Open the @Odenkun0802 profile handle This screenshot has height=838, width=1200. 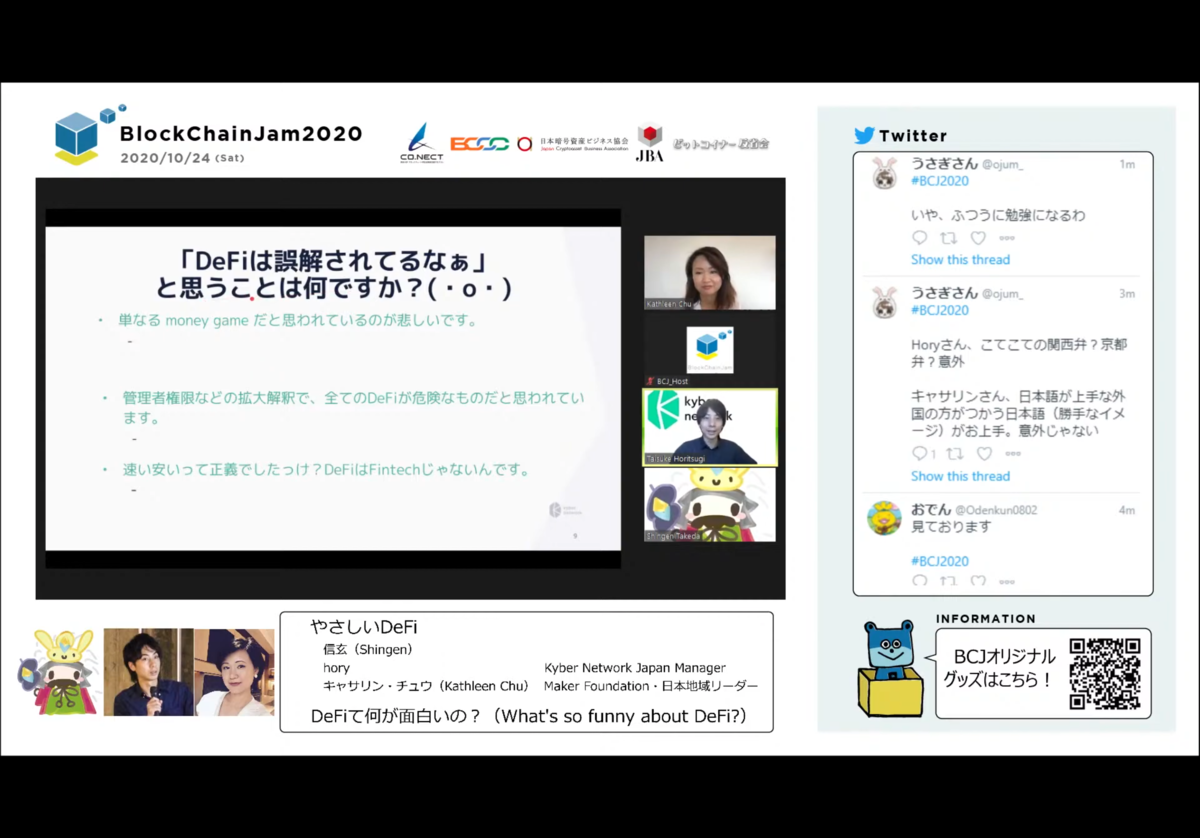996,510
